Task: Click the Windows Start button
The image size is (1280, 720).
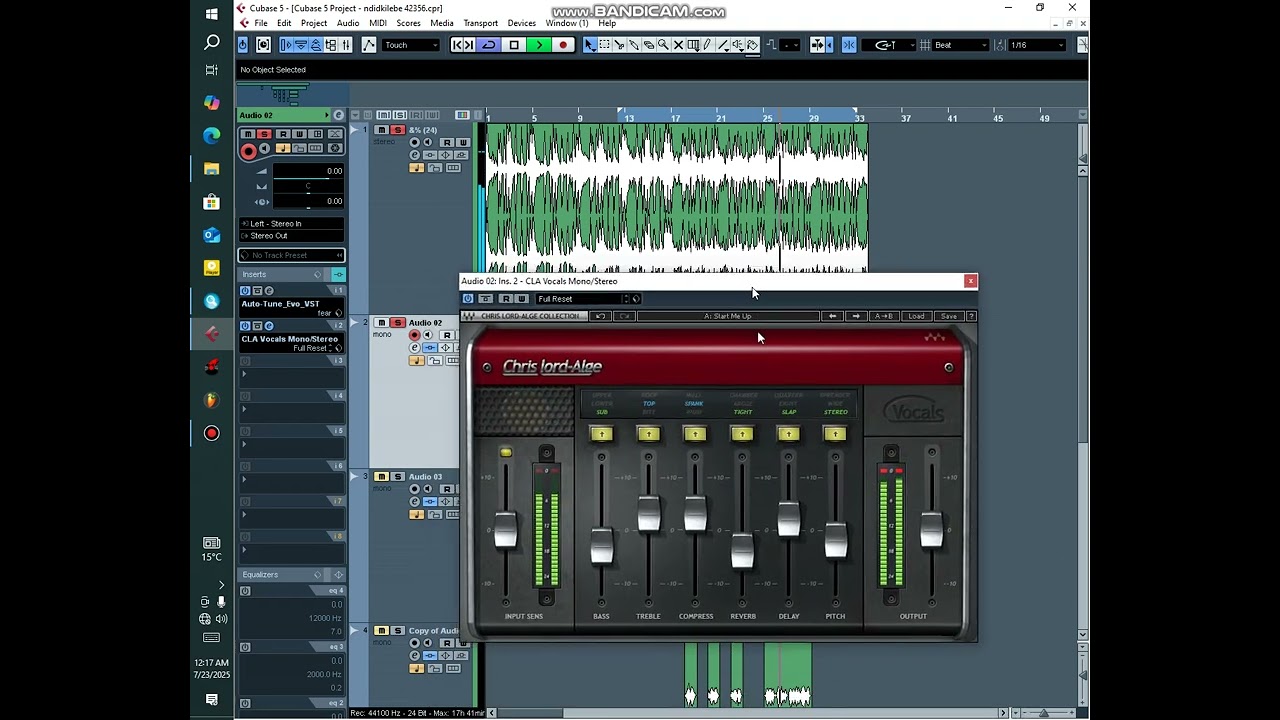Action: [x=211, y=14]
